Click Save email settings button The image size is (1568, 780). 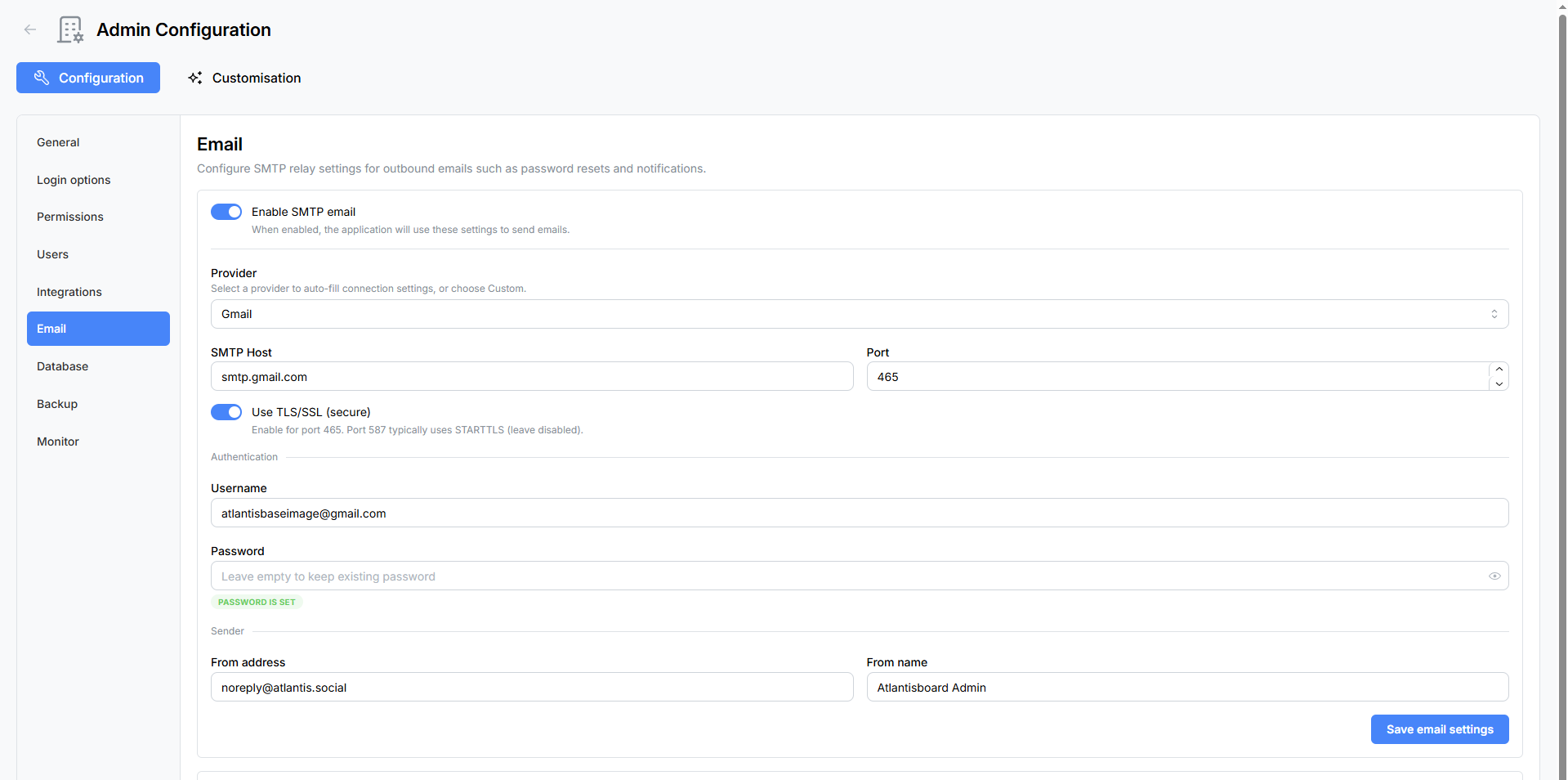coord(1440,729)
